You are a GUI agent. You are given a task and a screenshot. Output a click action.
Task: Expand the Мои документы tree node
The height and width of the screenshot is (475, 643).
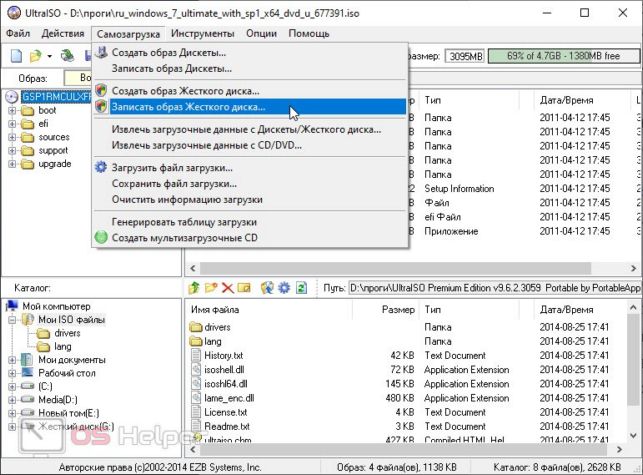point(12,360)
